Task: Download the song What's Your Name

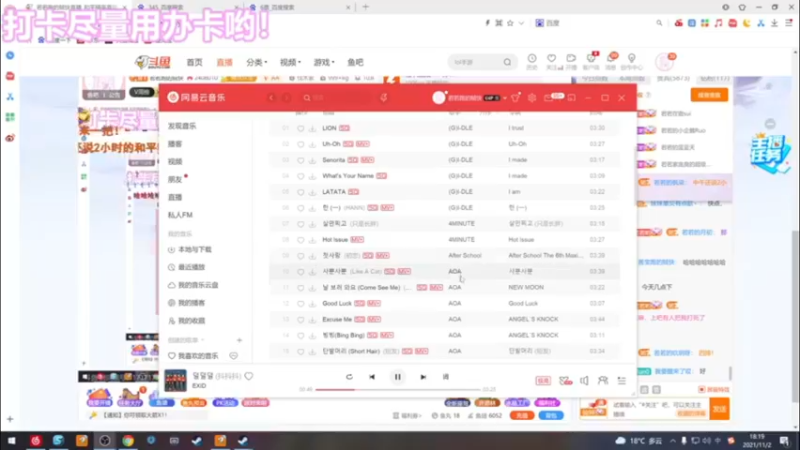Action: 312,176
